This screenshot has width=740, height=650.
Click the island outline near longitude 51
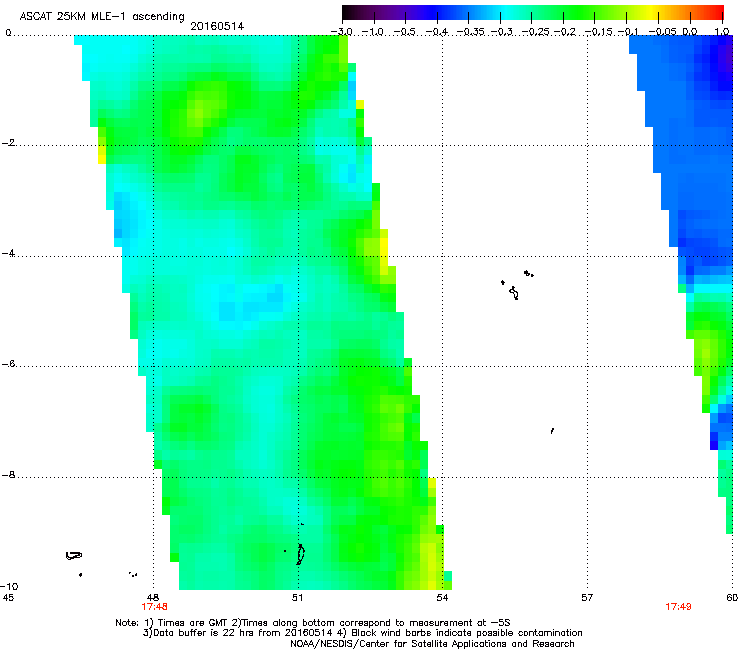[300, 554]
